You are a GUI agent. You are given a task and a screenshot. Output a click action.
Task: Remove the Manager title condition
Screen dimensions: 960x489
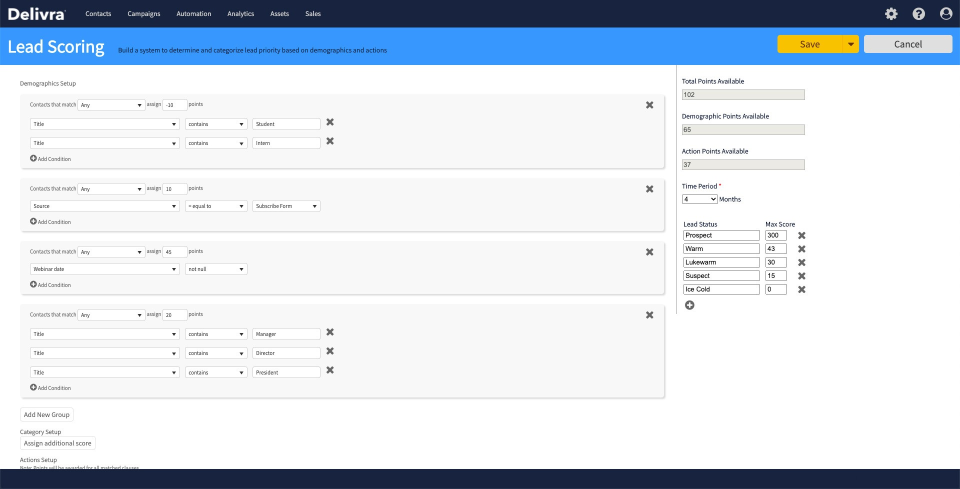click(330, 332)
